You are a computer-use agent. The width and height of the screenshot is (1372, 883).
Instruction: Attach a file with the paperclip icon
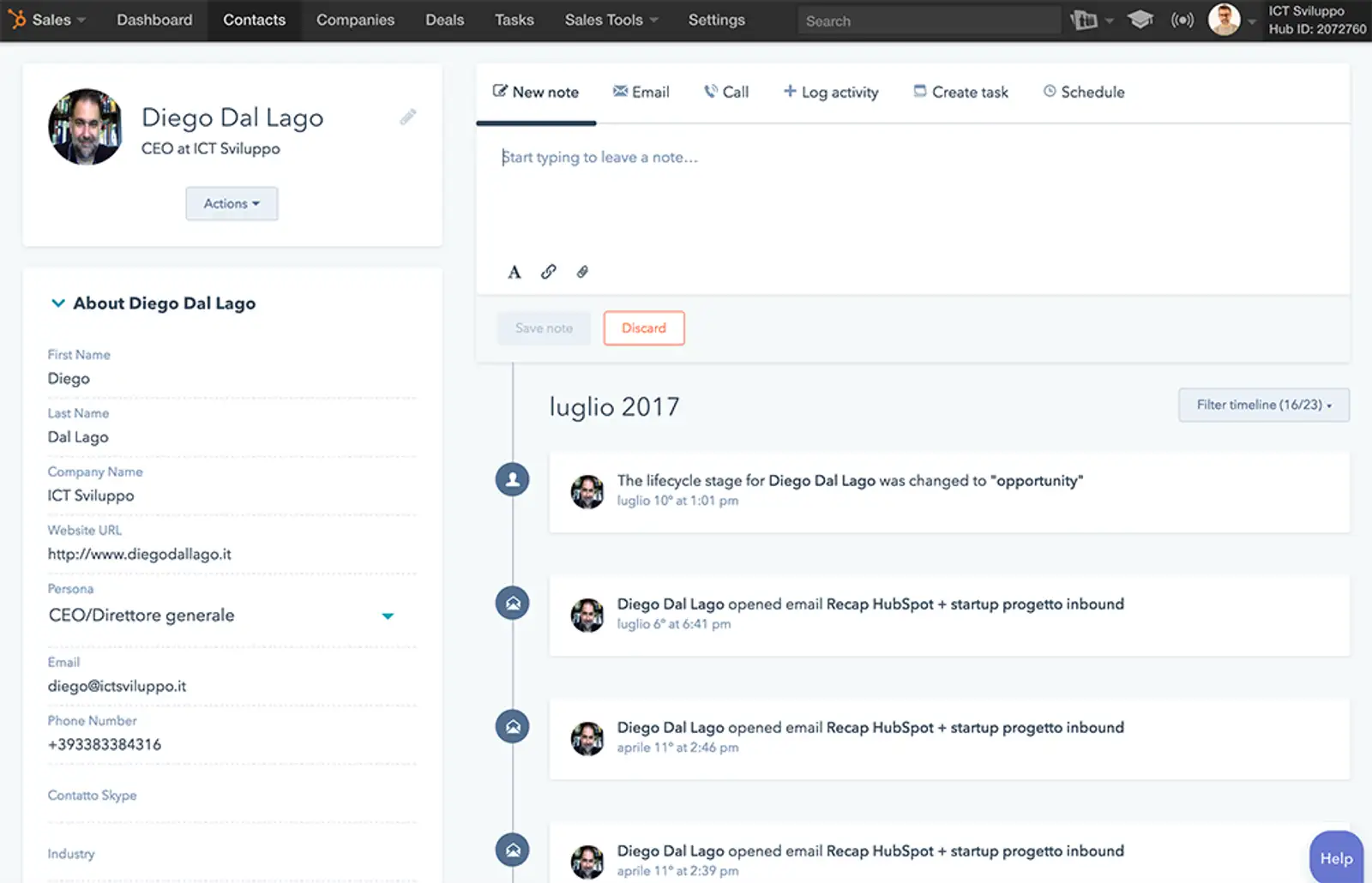coord(582,272)
